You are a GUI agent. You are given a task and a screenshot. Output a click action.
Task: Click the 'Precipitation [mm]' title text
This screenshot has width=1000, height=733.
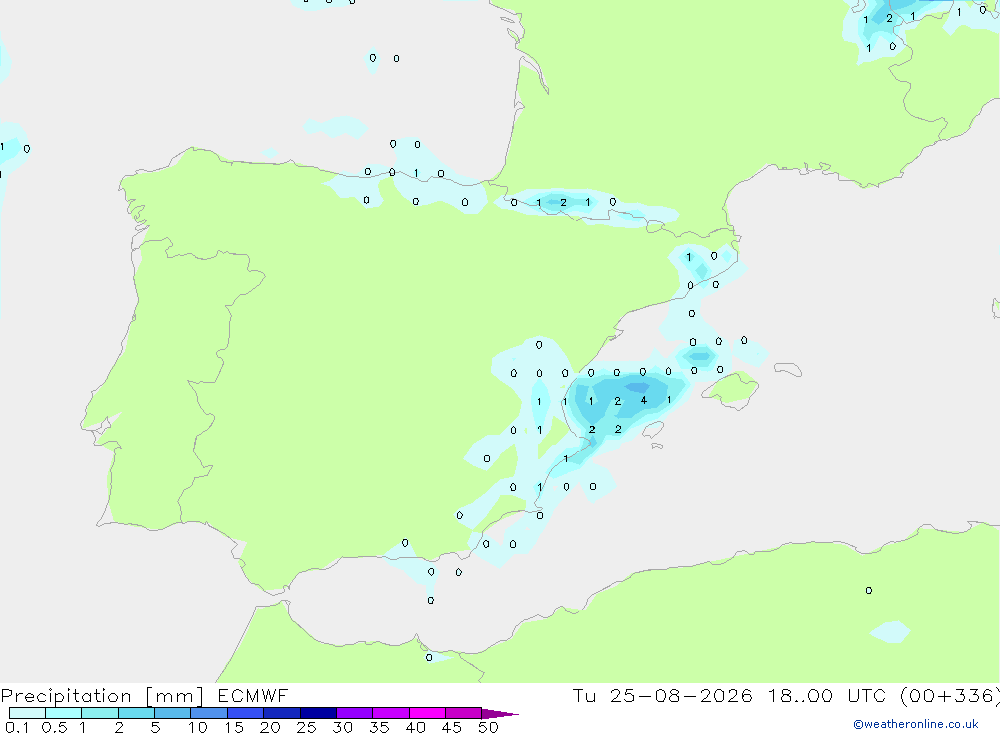[x=102, y=696]
